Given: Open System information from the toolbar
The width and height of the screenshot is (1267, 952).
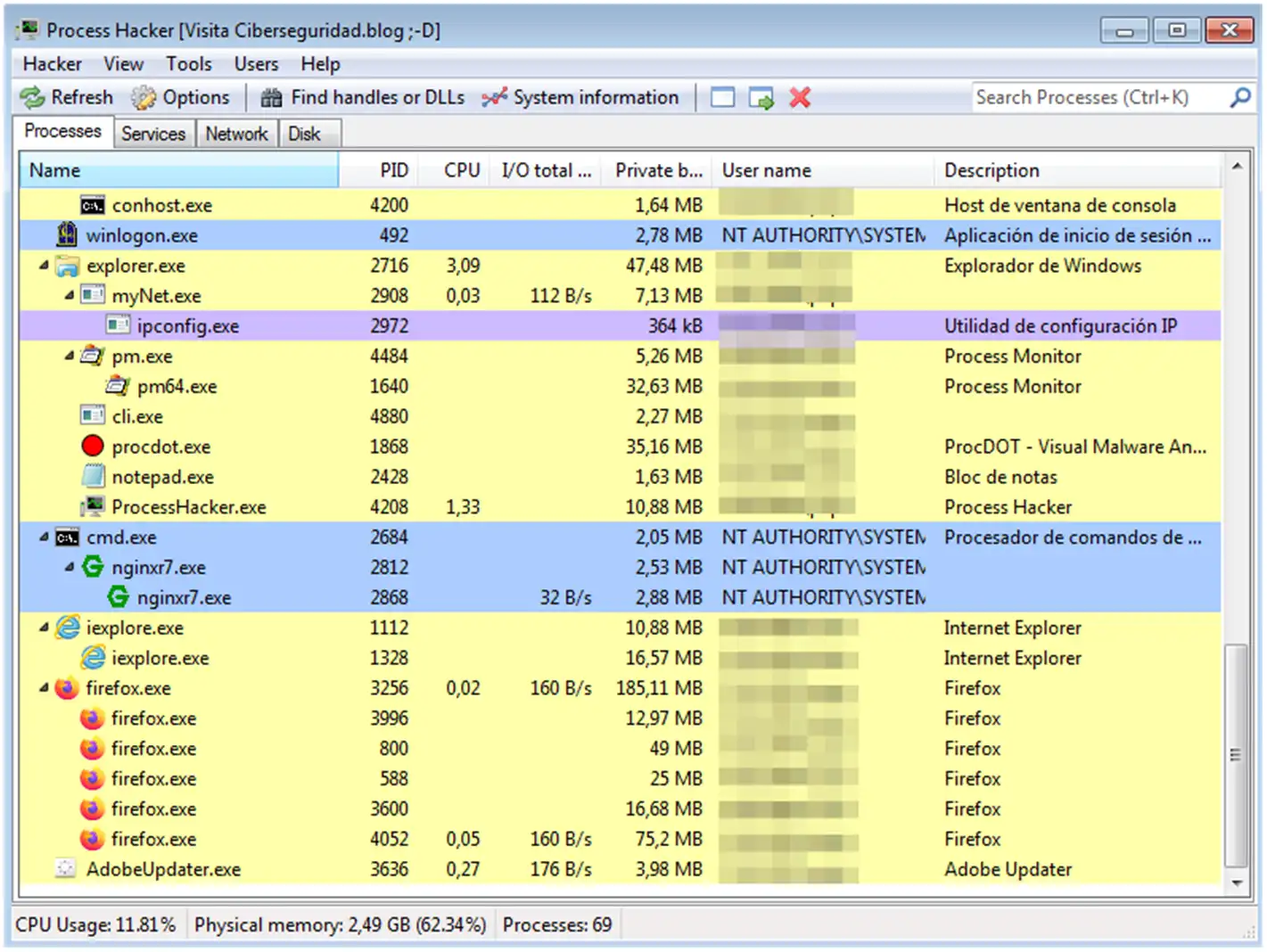Looking at the screenshot, I should click(492, 97).
